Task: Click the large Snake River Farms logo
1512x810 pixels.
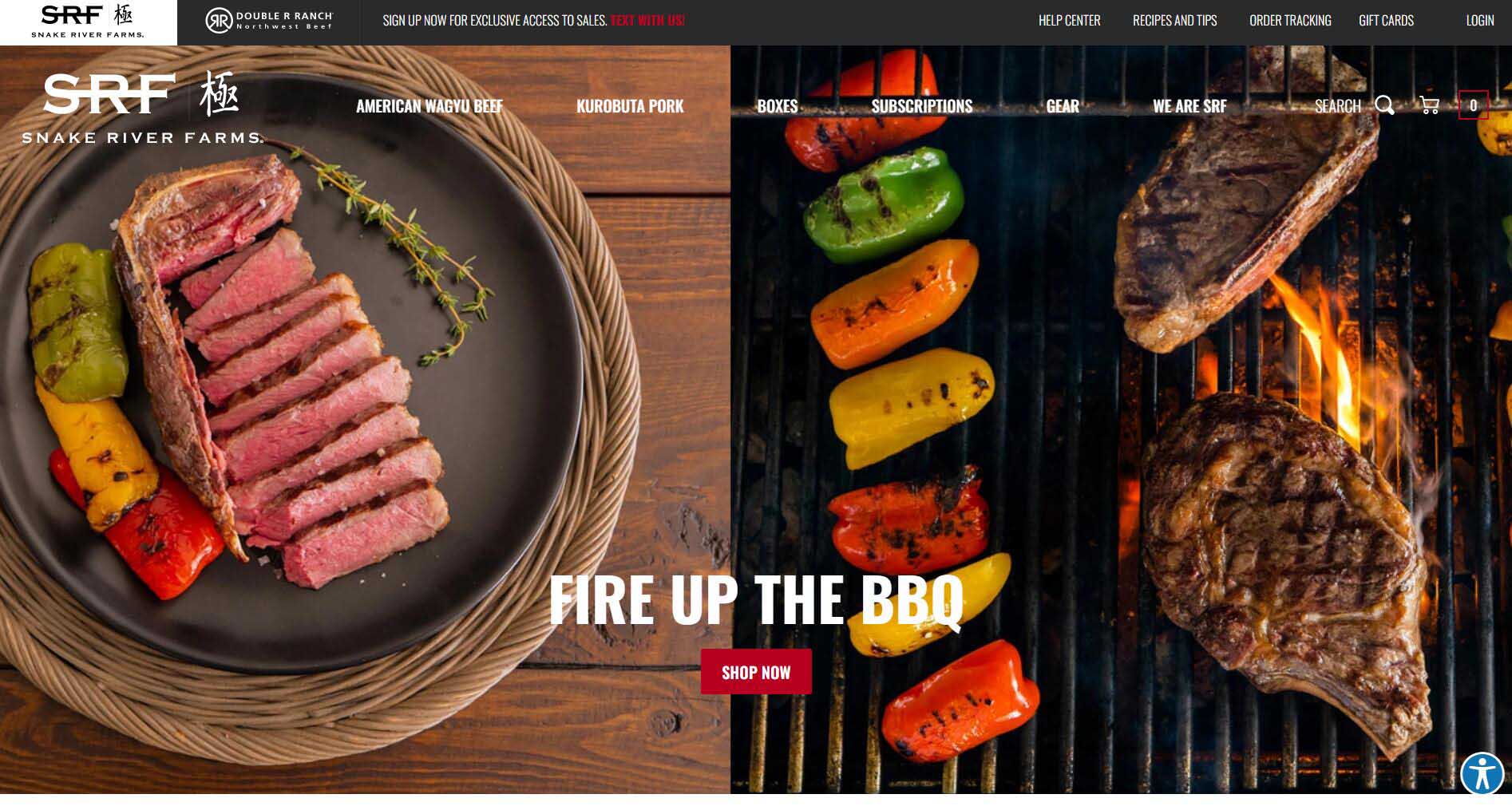Action: pos(142,108)
